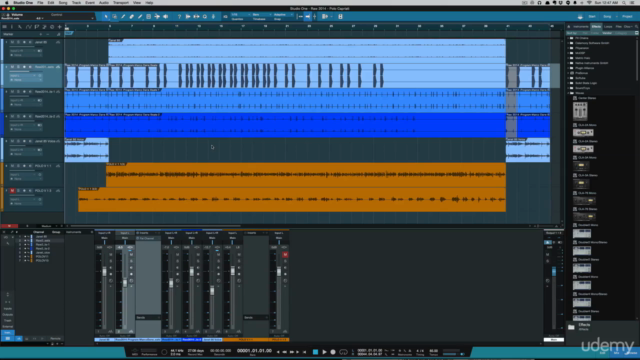Select the Listen speaker tool
The image size is (640, 360).
[x=166, y=17]
